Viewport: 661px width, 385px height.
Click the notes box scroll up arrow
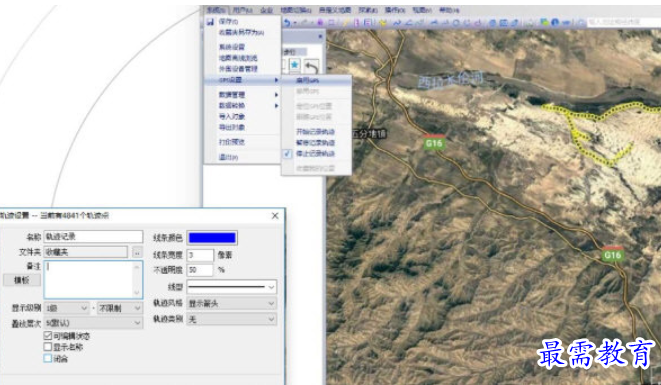click(x=137, y=267)
